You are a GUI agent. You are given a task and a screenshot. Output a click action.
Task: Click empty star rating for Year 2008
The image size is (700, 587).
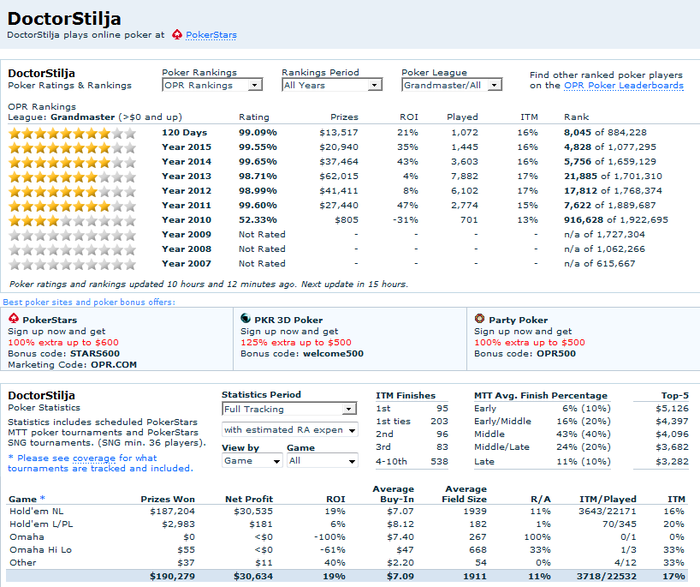coord(72,250)
